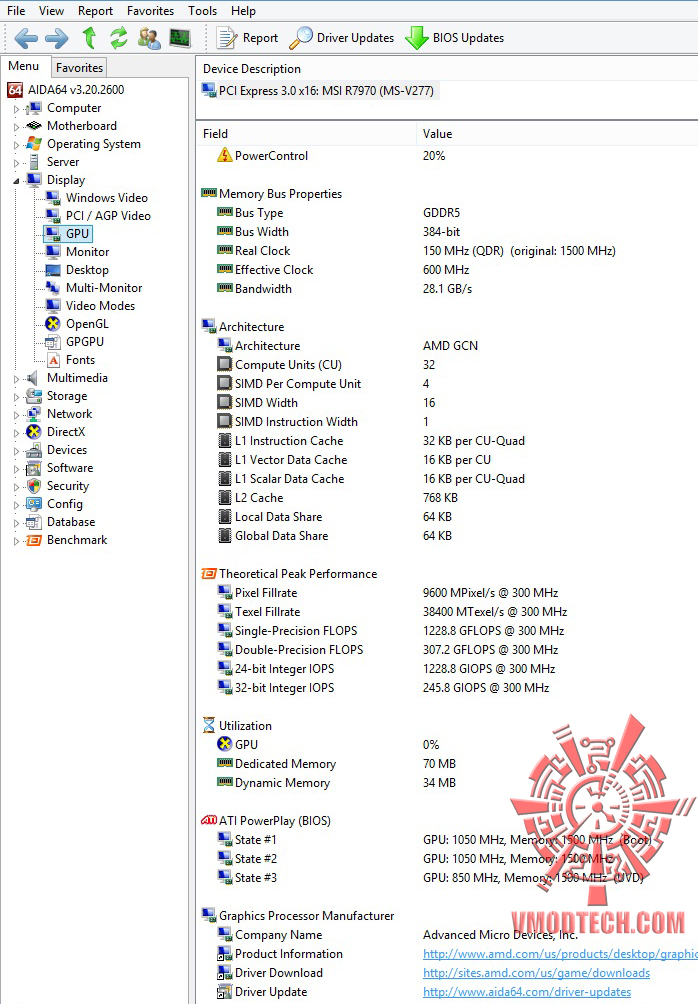Click the PowerControl warning icon
Image resolution: width=698 pixels, height=1004 pixels.
[x=225, y=155]
